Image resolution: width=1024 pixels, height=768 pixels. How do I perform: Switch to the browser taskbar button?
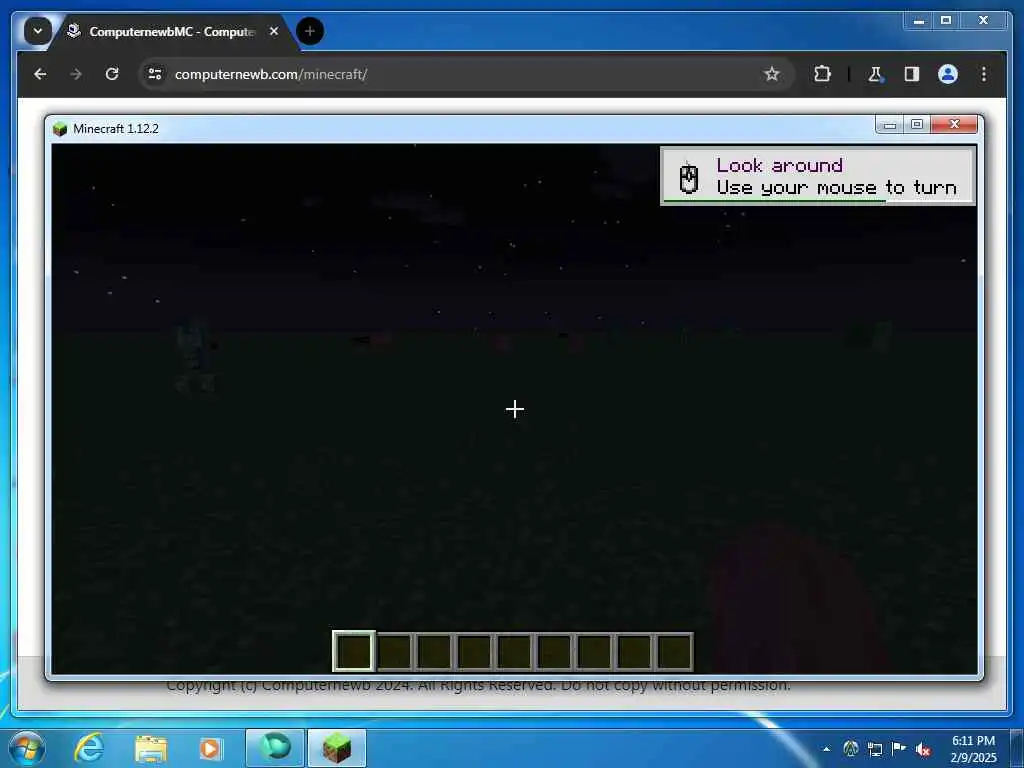pos(275,748)
